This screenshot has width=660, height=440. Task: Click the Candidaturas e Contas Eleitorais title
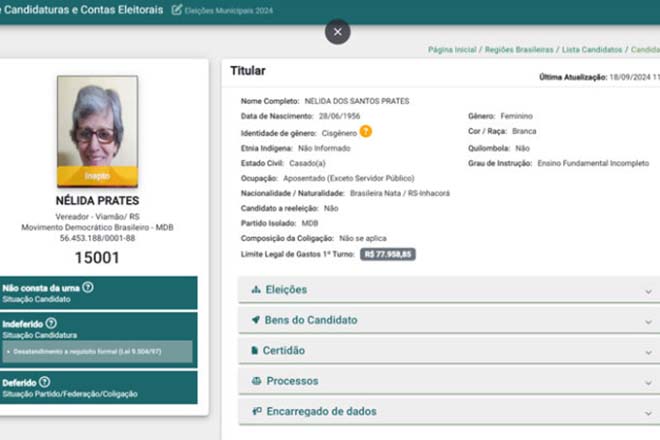(81, 10)
